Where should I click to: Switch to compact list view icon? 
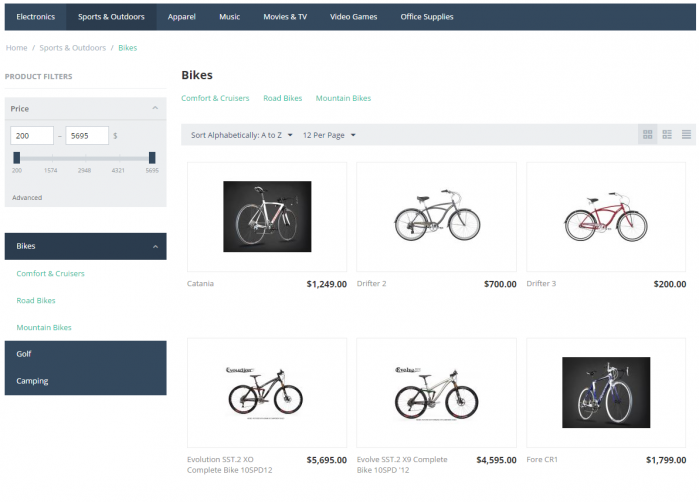click(x=667, y=134)
